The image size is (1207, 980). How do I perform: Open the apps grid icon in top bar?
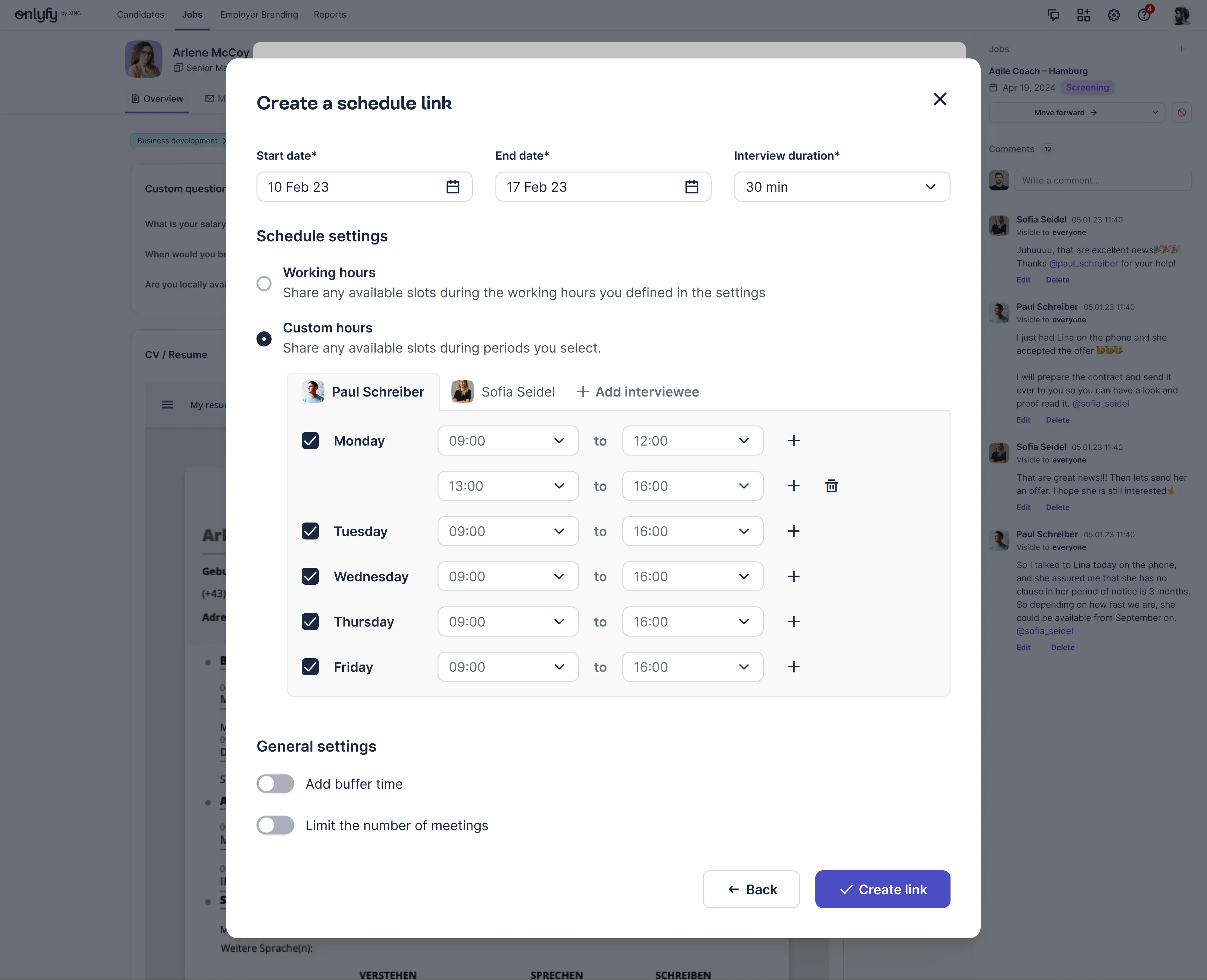1083,15
